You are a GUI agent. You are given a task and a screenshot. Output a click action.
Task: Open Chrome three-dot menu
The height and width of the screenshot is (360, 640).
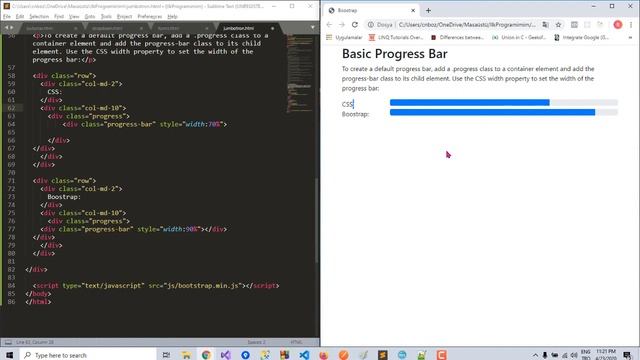(631, 24)
